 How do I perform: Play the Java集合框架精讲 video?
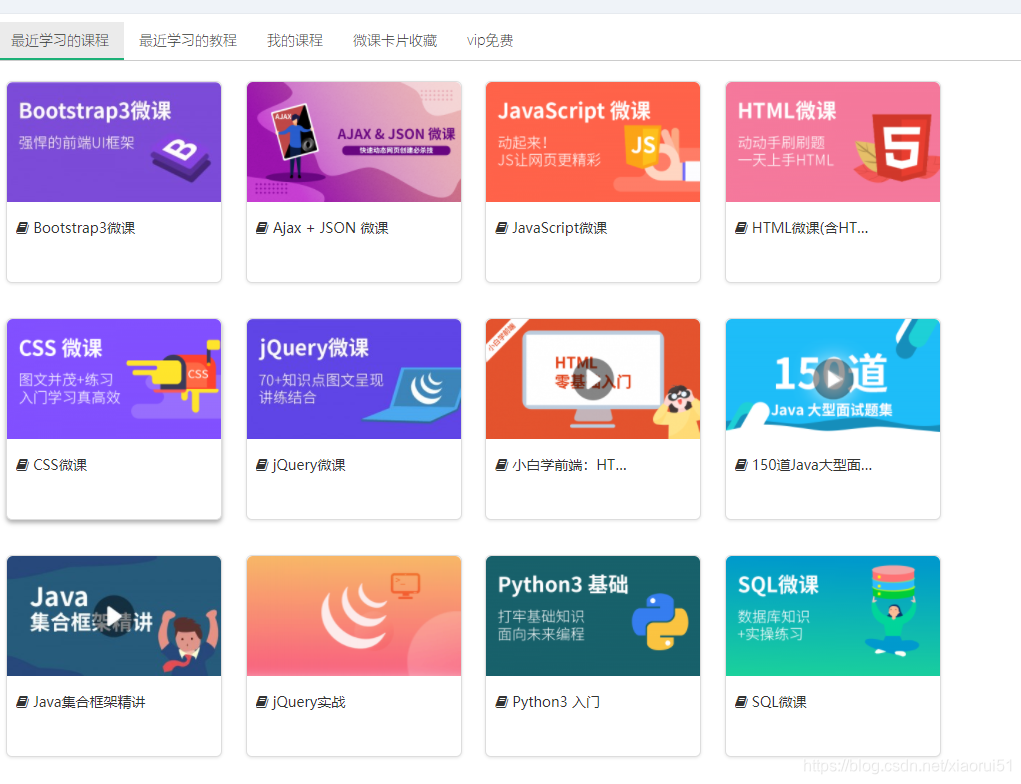113,615
